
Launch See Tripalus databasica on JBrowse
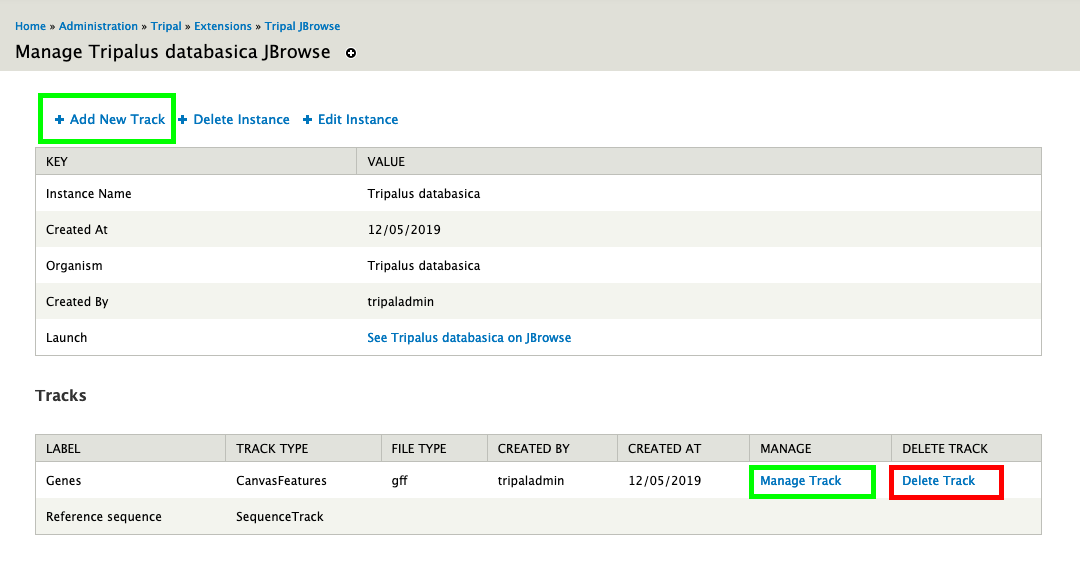pos(469,338)
